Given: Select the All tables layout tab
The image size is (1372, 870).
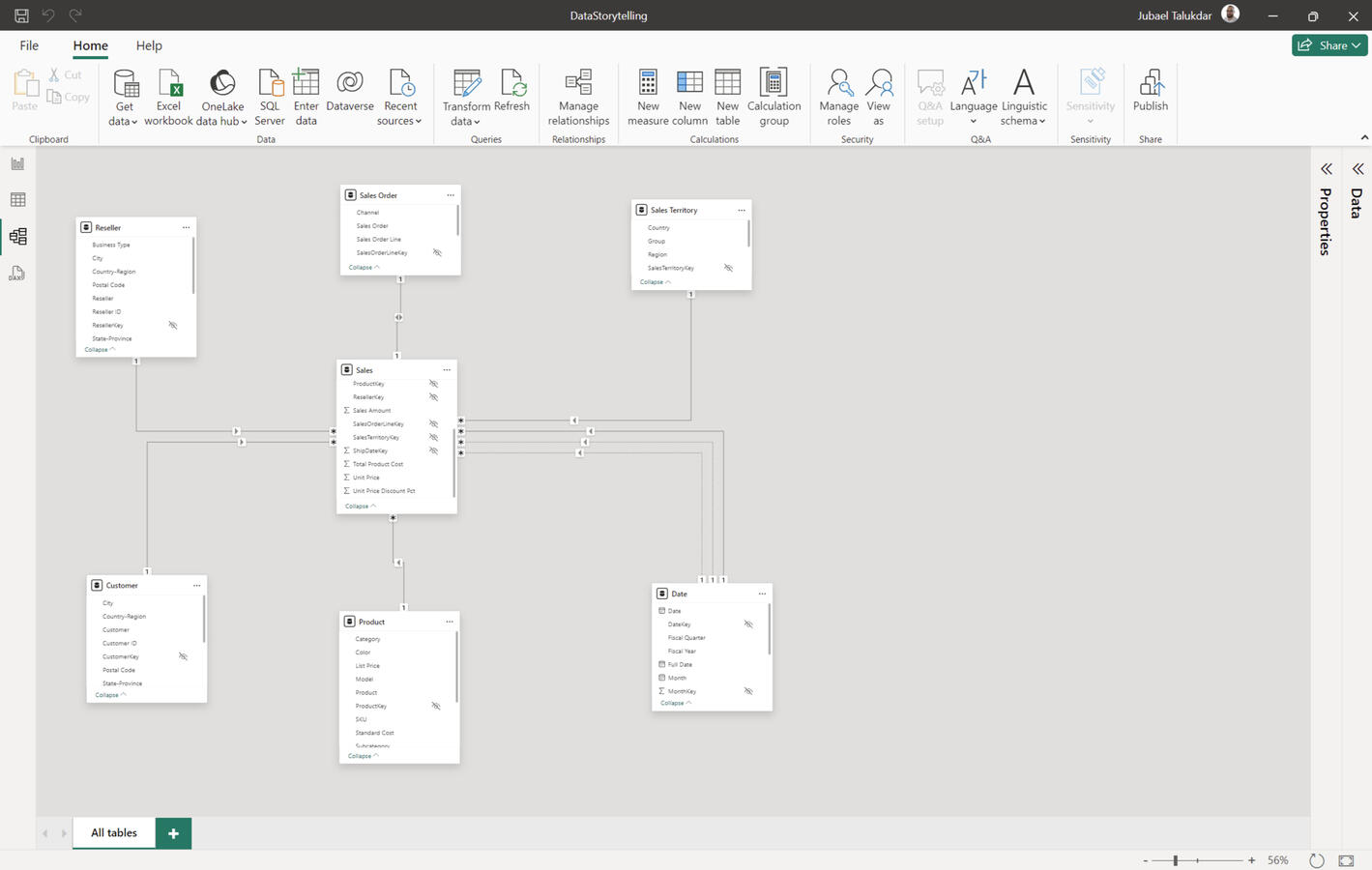Looking at the screenshot, I should (114, 833).
